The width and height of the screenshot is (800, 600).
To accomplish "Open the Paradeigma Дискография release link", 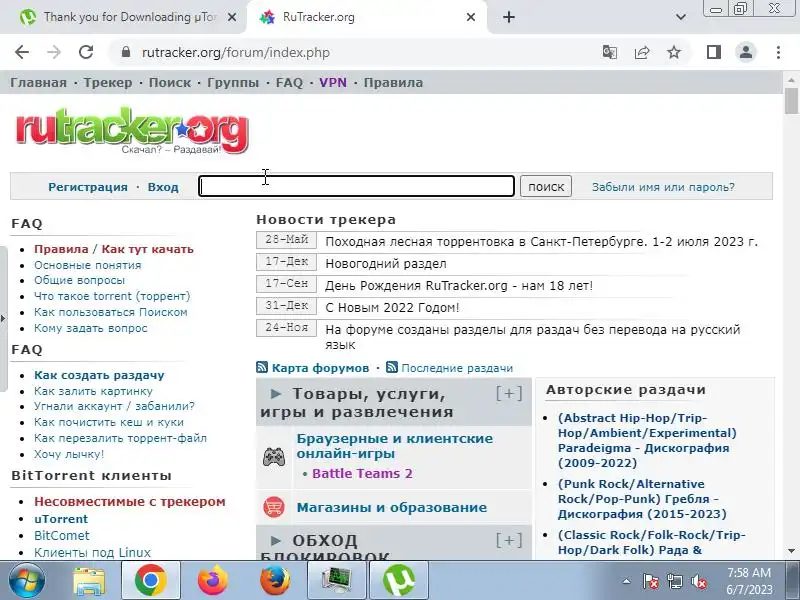I will 647,440.
